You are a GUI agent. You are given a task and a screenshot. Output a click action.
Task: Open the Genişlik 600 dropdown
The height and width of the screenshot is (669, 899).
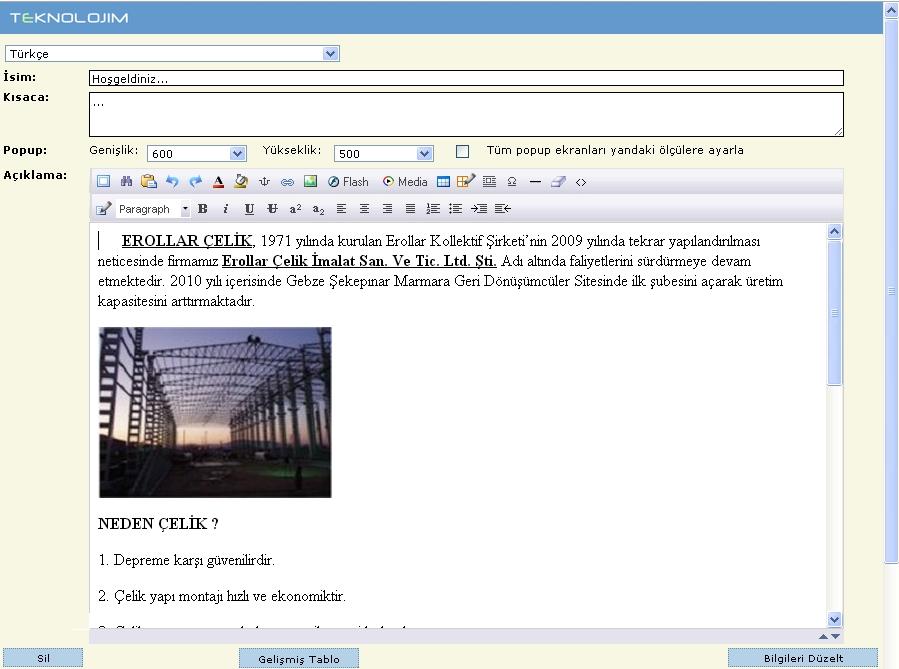point(197,154)
